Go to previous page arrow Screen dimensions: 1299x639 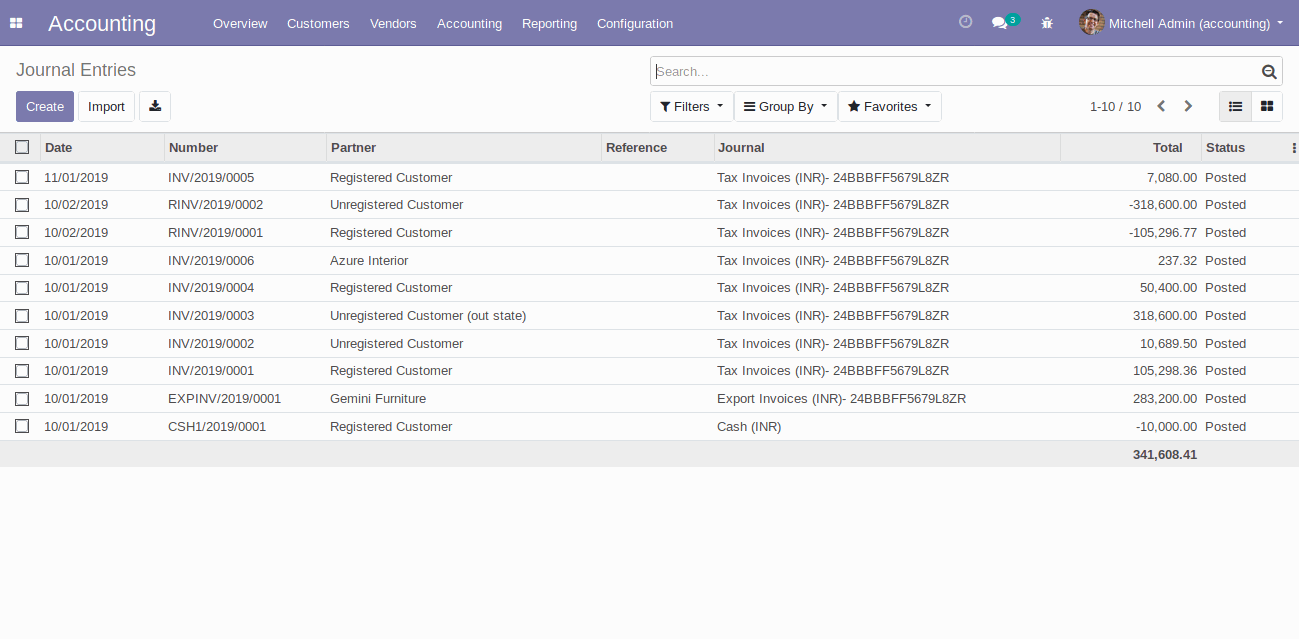coord(1161,106)
